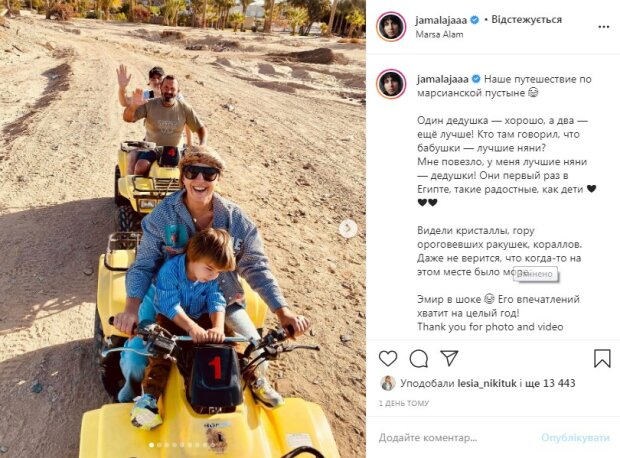Screen dimensions: 620x458
Task: Open Marsa Alam location link
Action: [x=439, y=34]
